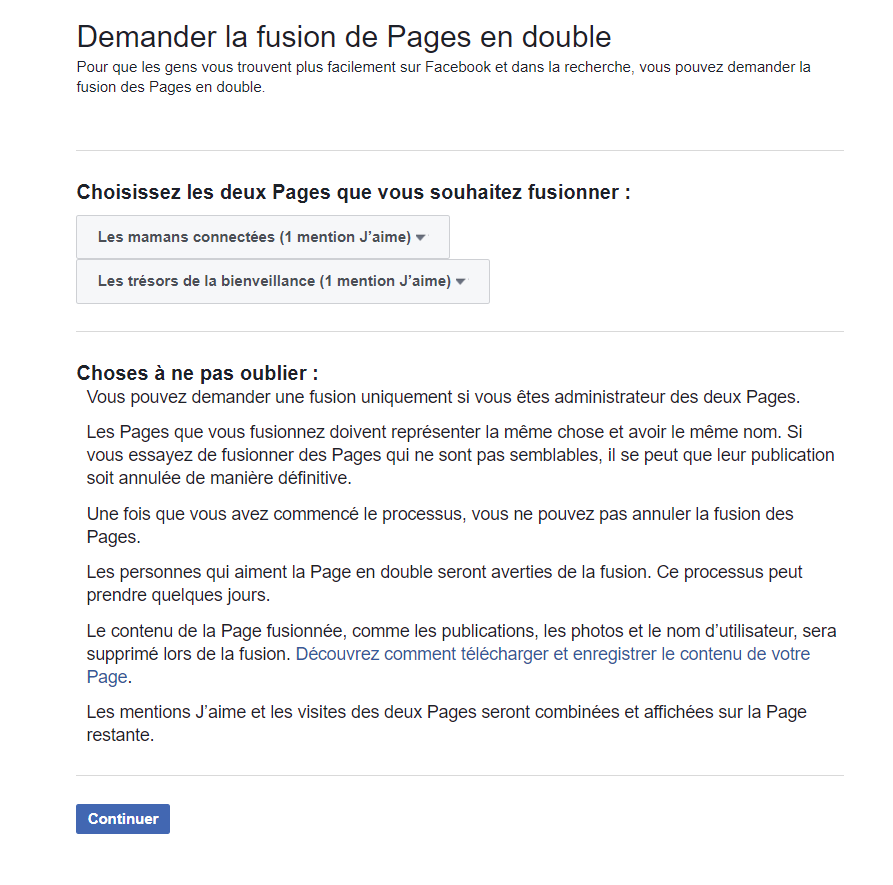Viewport: 893px width, 885px height.
Task: Click the paragraph starting Le contenu de la Page fusionnée
Action: pos(461,654)
